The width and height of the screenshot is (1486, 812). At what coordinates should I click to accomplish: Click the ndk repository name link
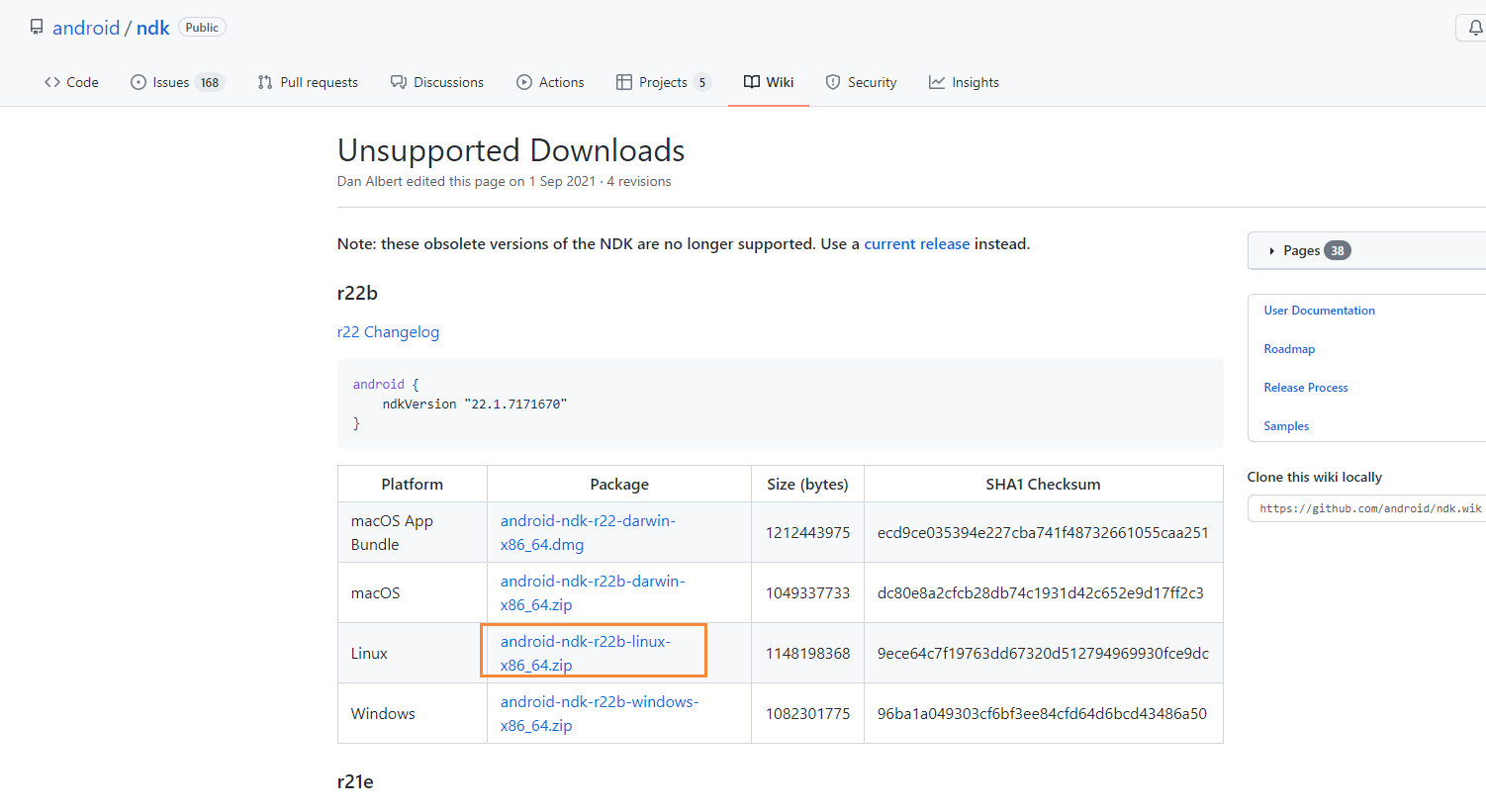click(x=153, y=28)
